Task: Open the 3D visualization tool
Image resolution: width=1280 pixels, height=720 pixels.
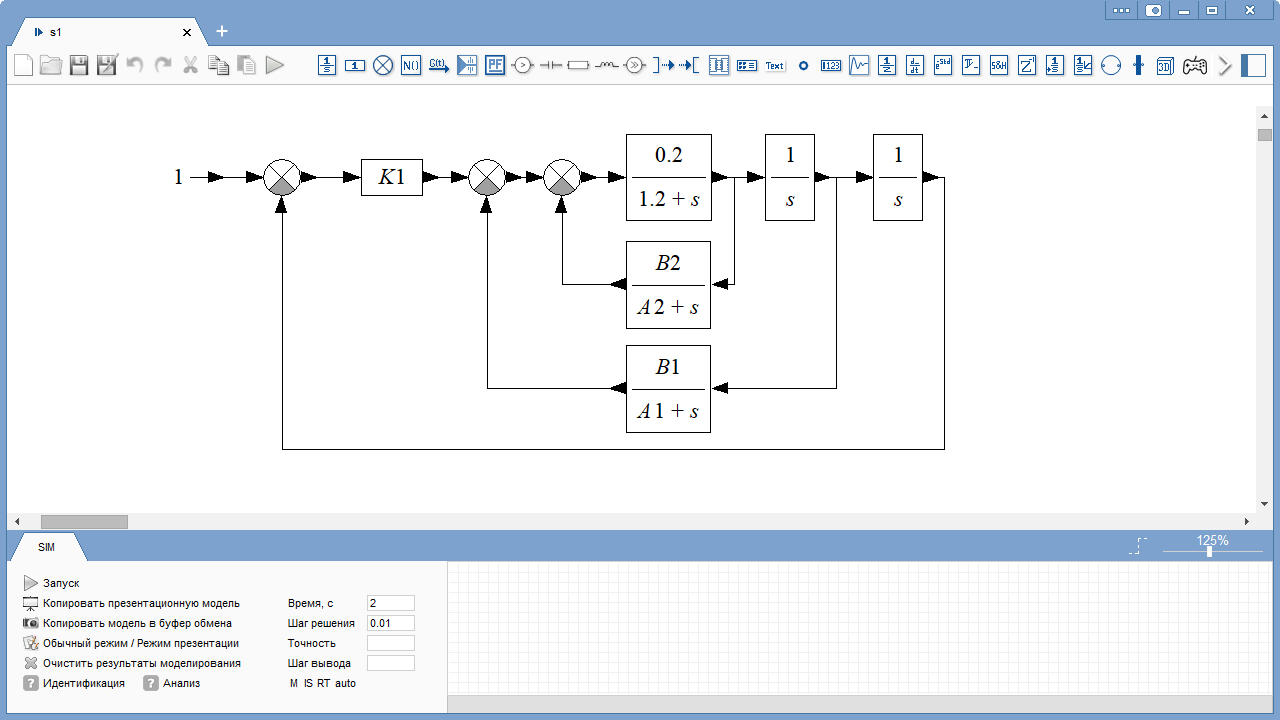Action: [1165, 66]
